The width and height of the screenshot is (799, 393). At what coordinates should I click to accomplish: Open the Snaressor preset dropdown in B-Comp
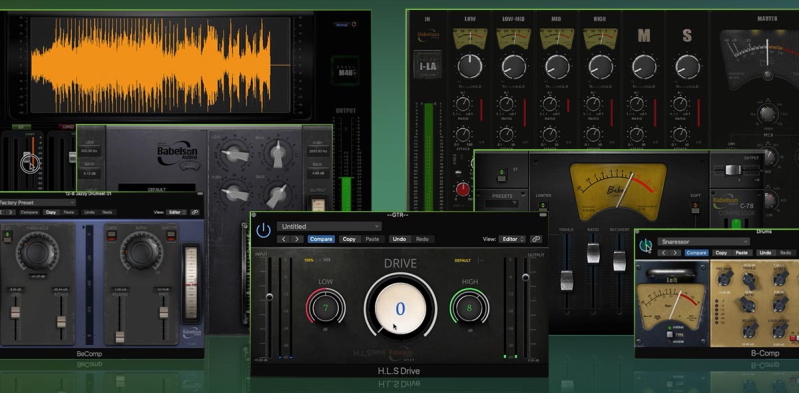(703, 242)
